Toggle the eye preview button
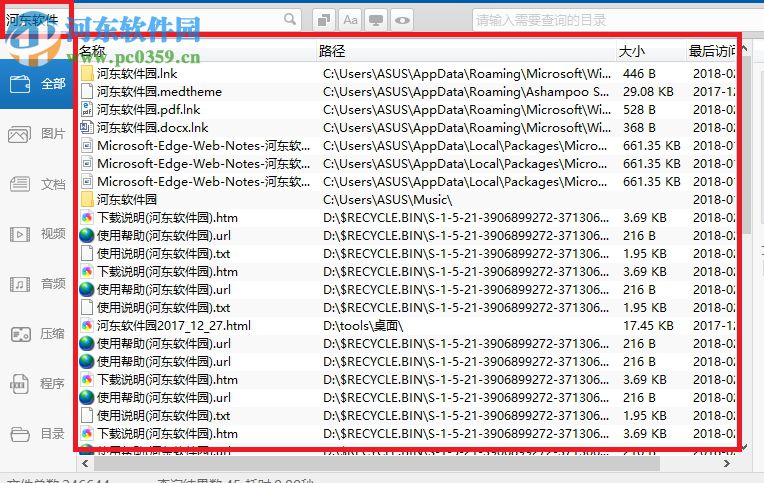Viewport: 764px width, 483px height. tap(402, 20)
